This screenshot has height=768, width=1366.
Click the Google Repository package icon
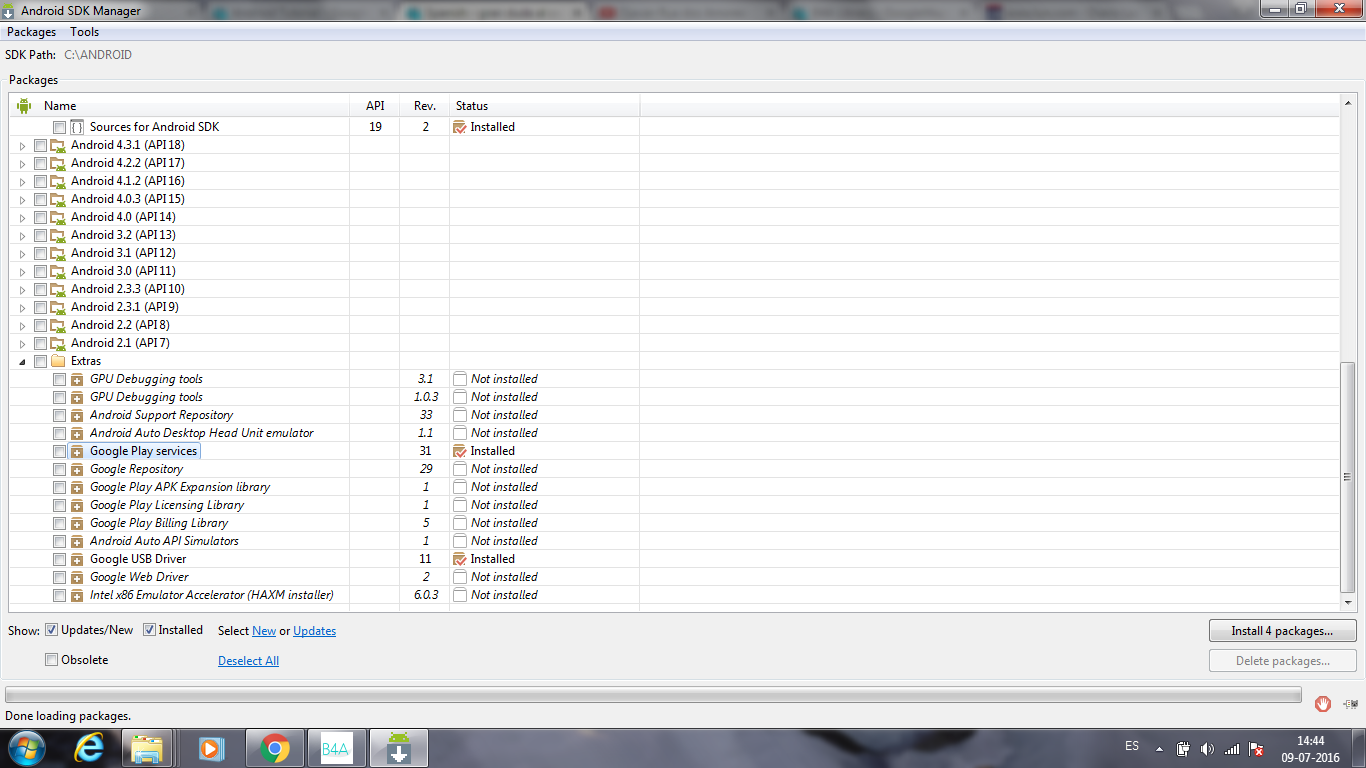(77, 469)
